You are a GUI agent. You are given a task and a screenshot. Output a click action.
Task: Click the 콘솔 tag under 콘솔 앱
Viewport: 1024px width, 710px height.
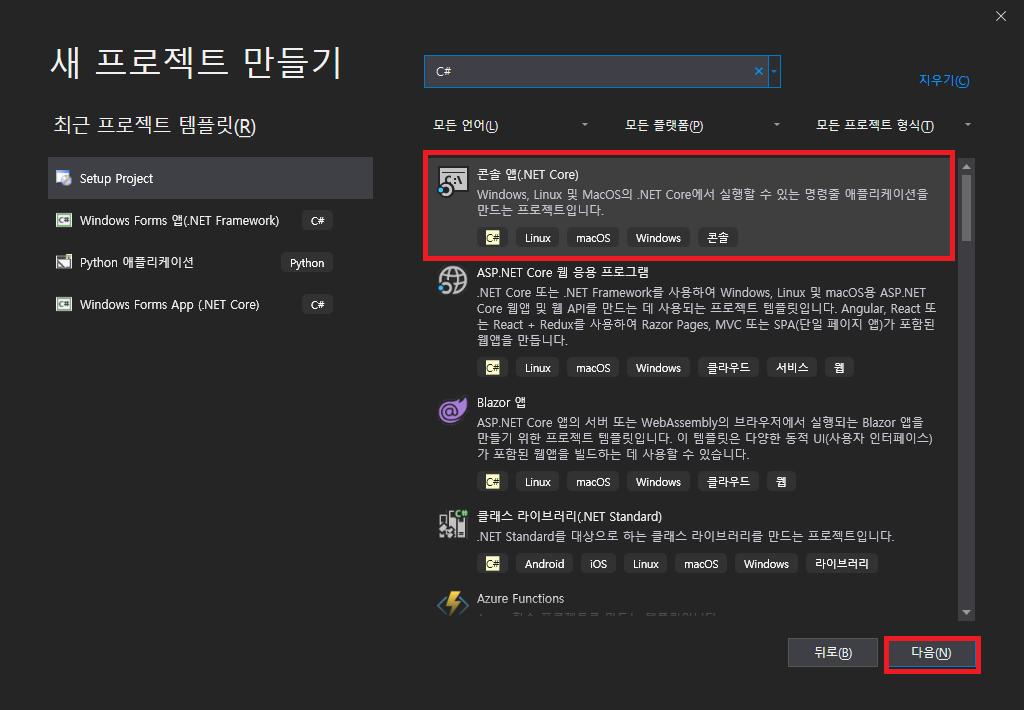(x=717, y=238)
